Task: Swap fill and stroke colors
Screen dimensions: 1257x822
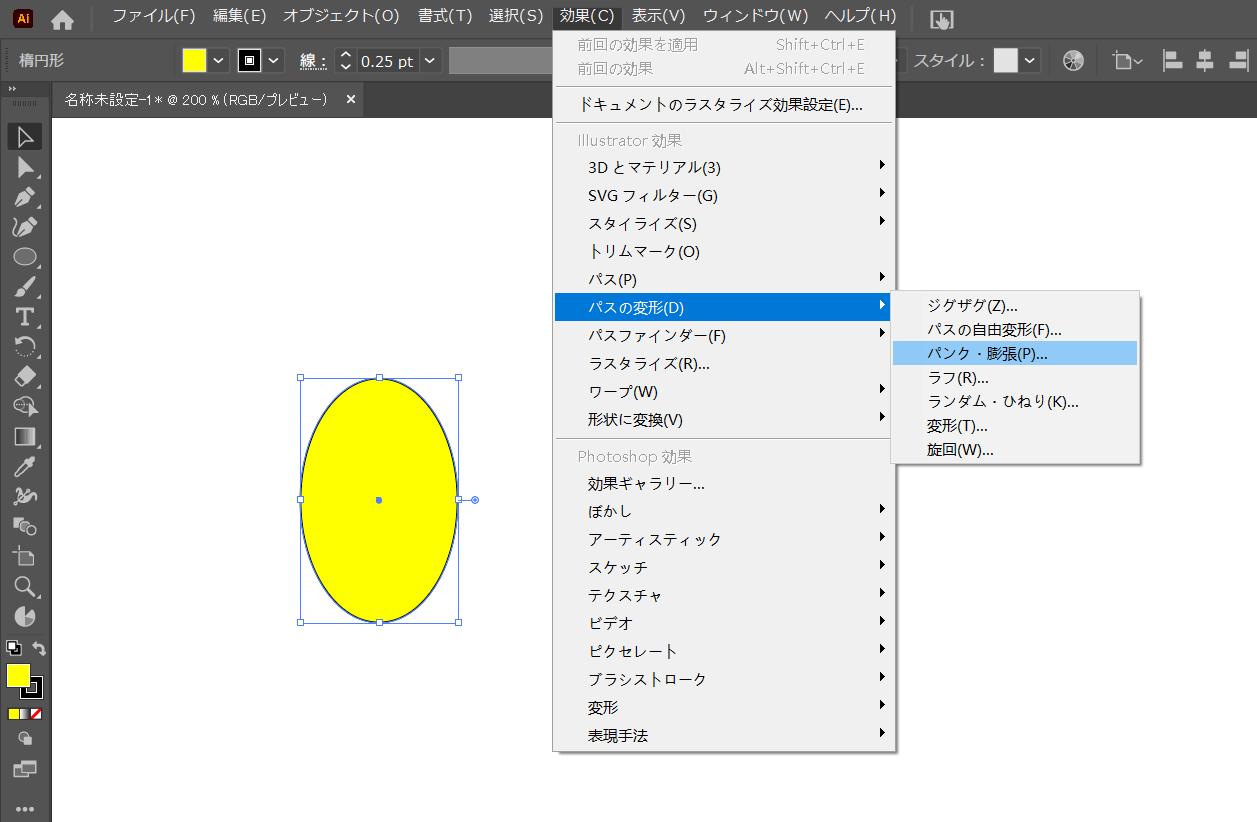Action: (39, 649)
